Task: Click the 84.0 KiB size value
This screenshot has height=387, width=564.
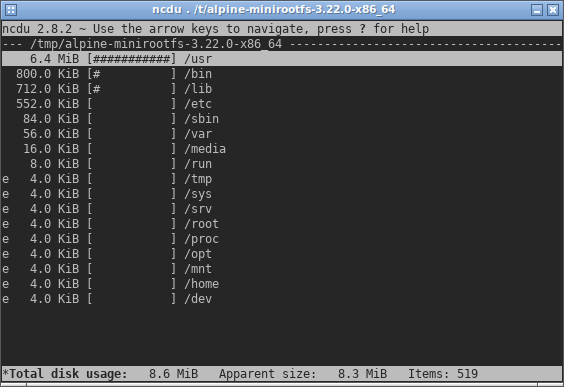Action: [51, 119]
